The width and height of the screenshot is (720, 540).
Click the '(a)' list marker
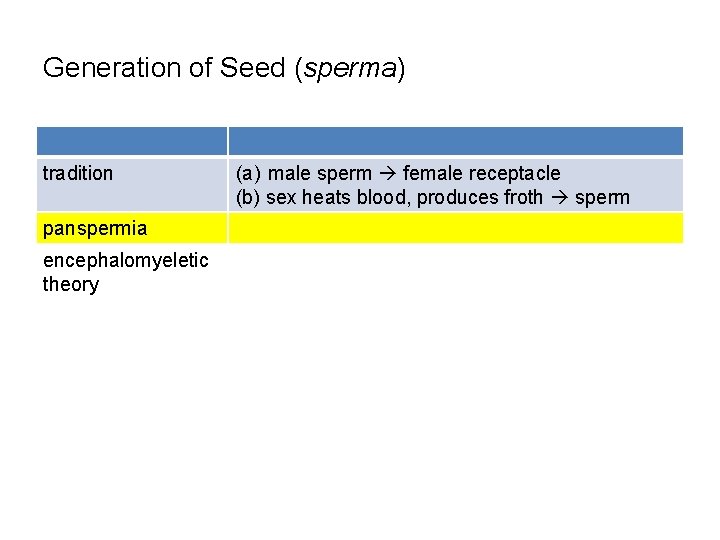tap(249, 173)
